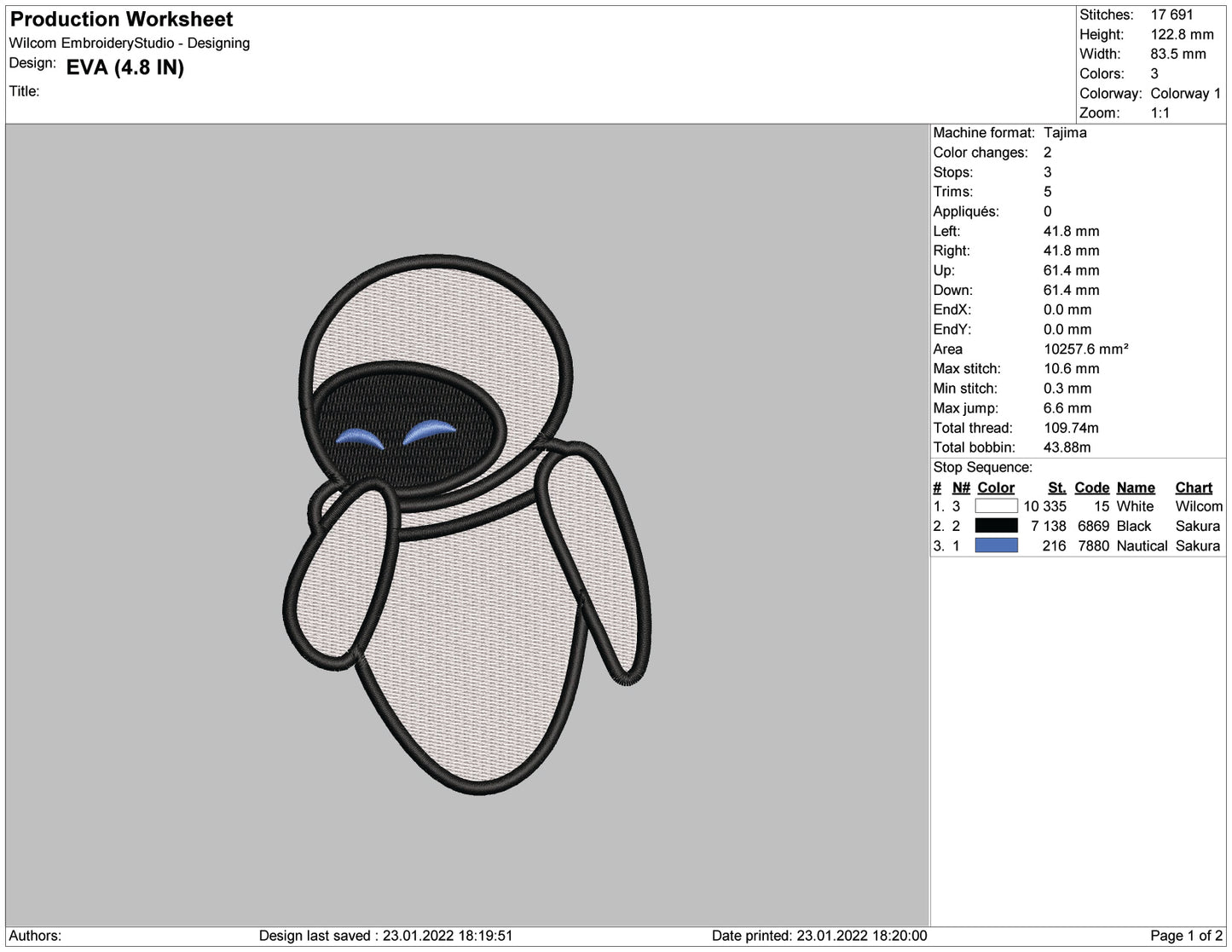Screen dimensions: 1232x952
Task: Click the Production Worksheet title
Action: [x=119, y=19]
